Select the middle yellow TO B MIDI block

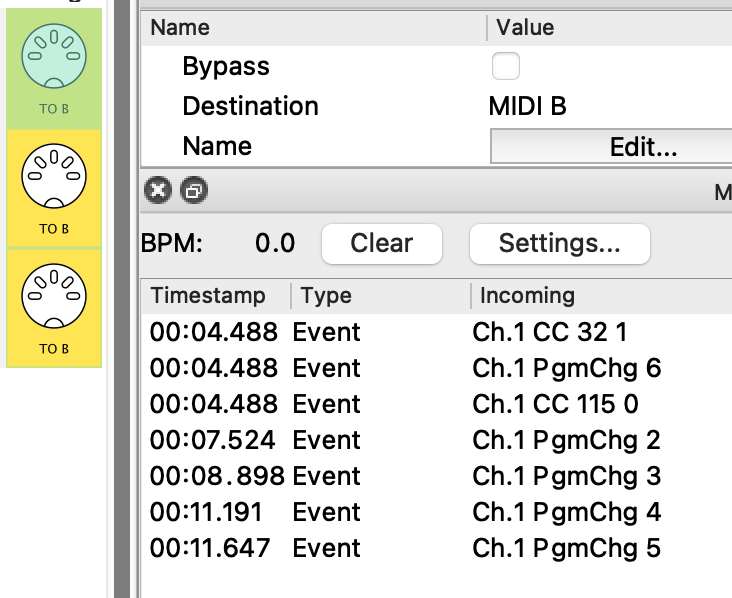pos(54,188)
